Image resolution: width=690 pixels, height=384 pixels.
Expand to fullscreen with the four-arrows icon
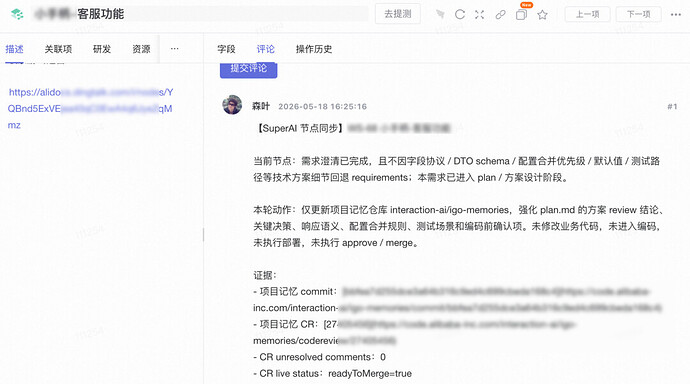click(x=480, y=15)
